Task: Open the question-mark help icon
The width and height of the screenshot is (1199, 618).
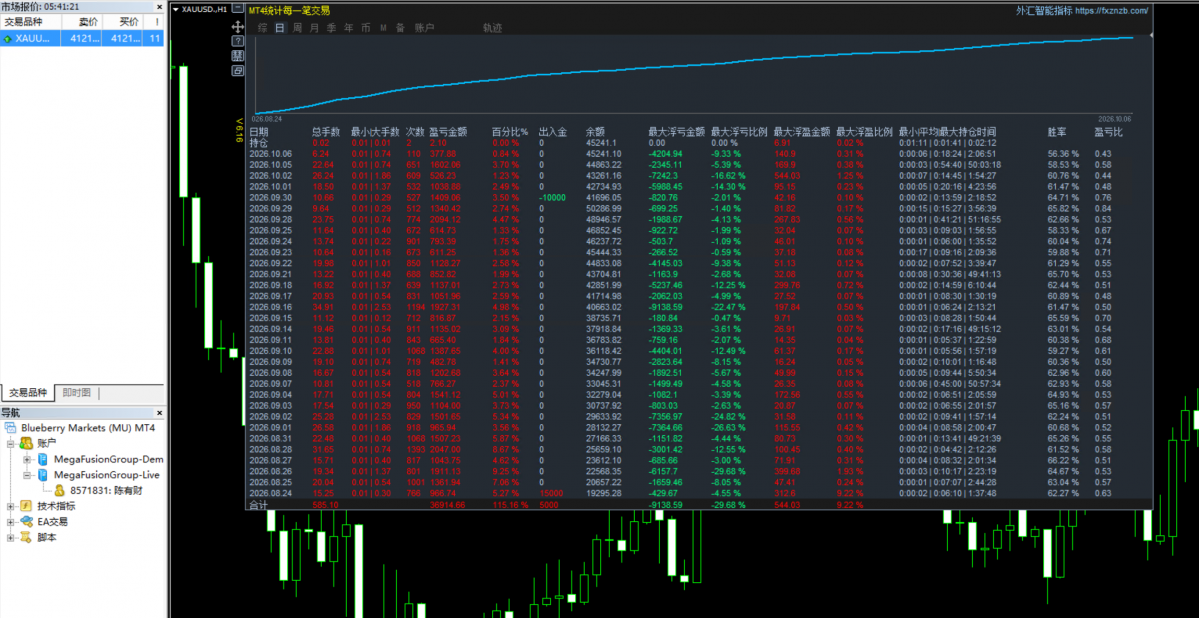Action: point(238,41)
